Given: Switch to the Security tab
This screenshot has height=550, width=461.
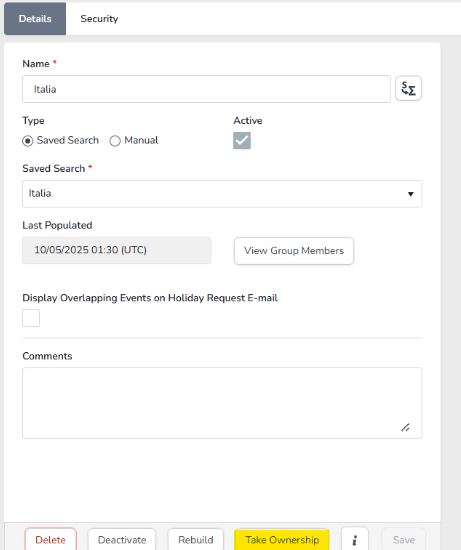Looking at the screenshot, I should pos(99,19).
